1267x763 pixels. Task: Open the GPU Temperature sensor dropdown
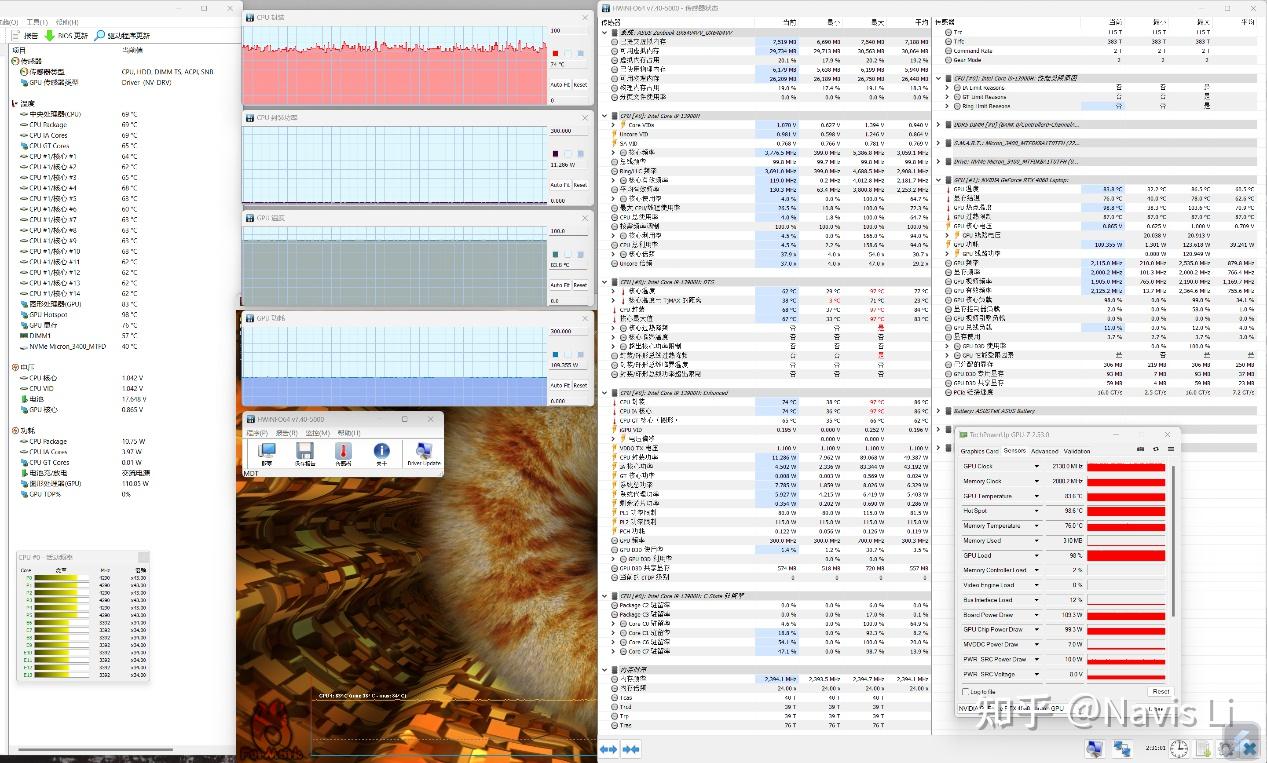[1037, 496]
